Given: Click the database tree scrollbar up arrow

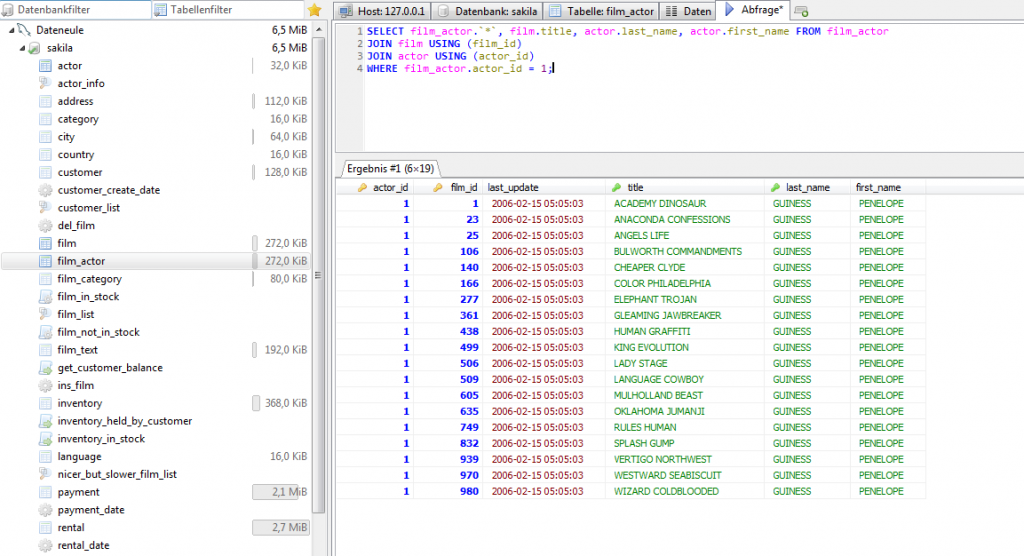Looking at the screenshot, I should click(x=318, y=31).
